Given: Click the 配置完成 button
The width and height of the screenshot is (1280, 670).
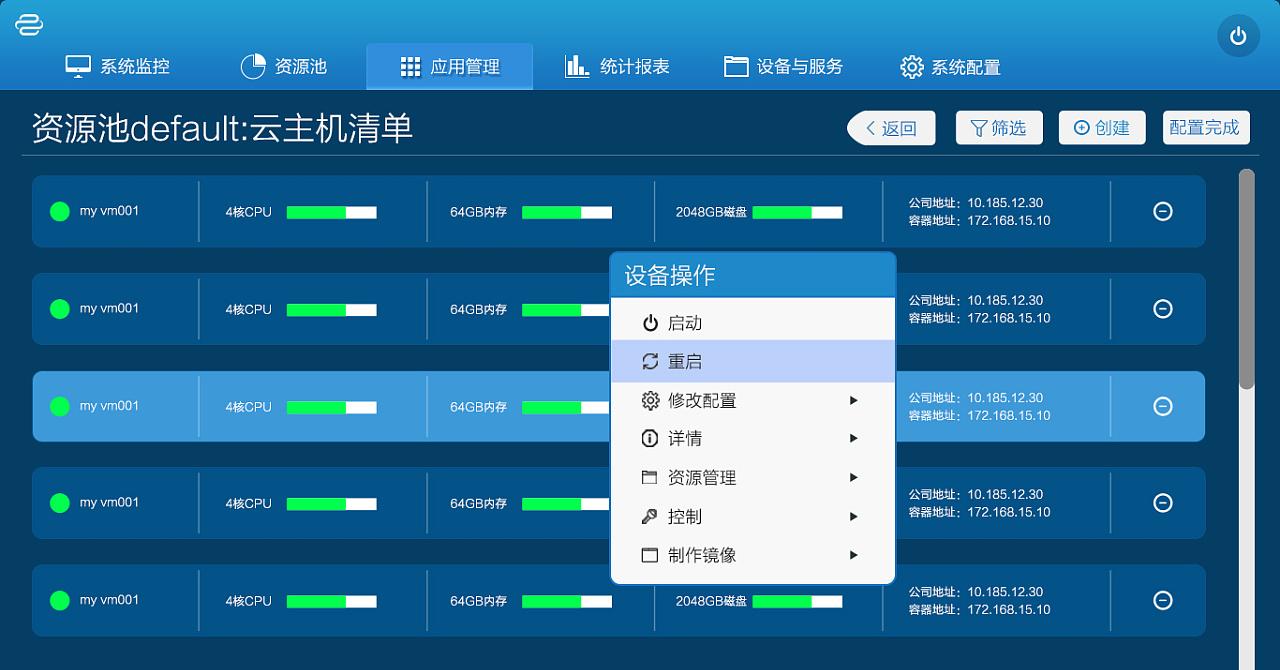Looking at the screenshot, I should [1206, 128].
